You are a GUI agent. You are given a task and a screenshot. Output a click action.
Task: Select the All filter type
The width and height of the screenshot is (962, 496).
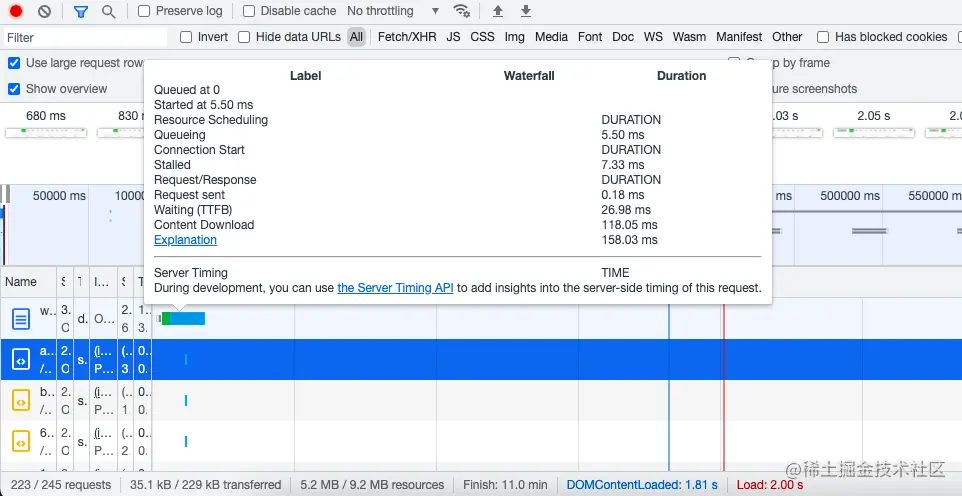[356, 37]
